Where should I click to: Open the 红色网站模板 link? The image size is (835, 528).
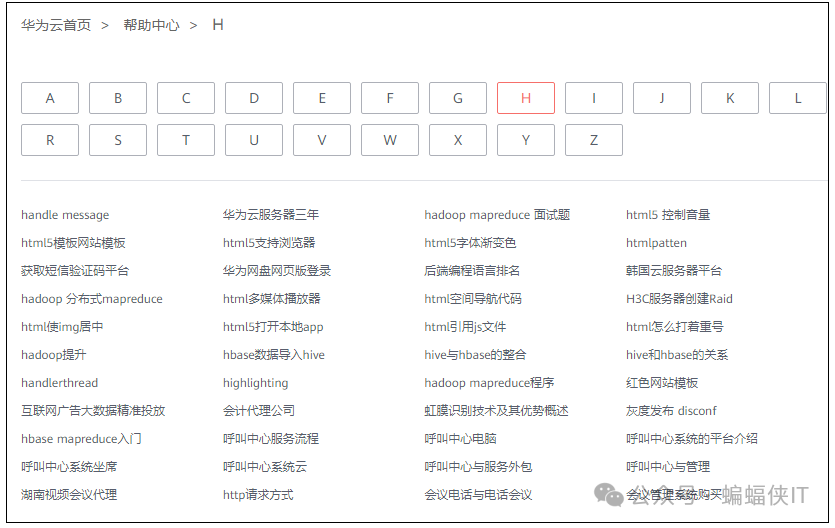click(662, 383)
